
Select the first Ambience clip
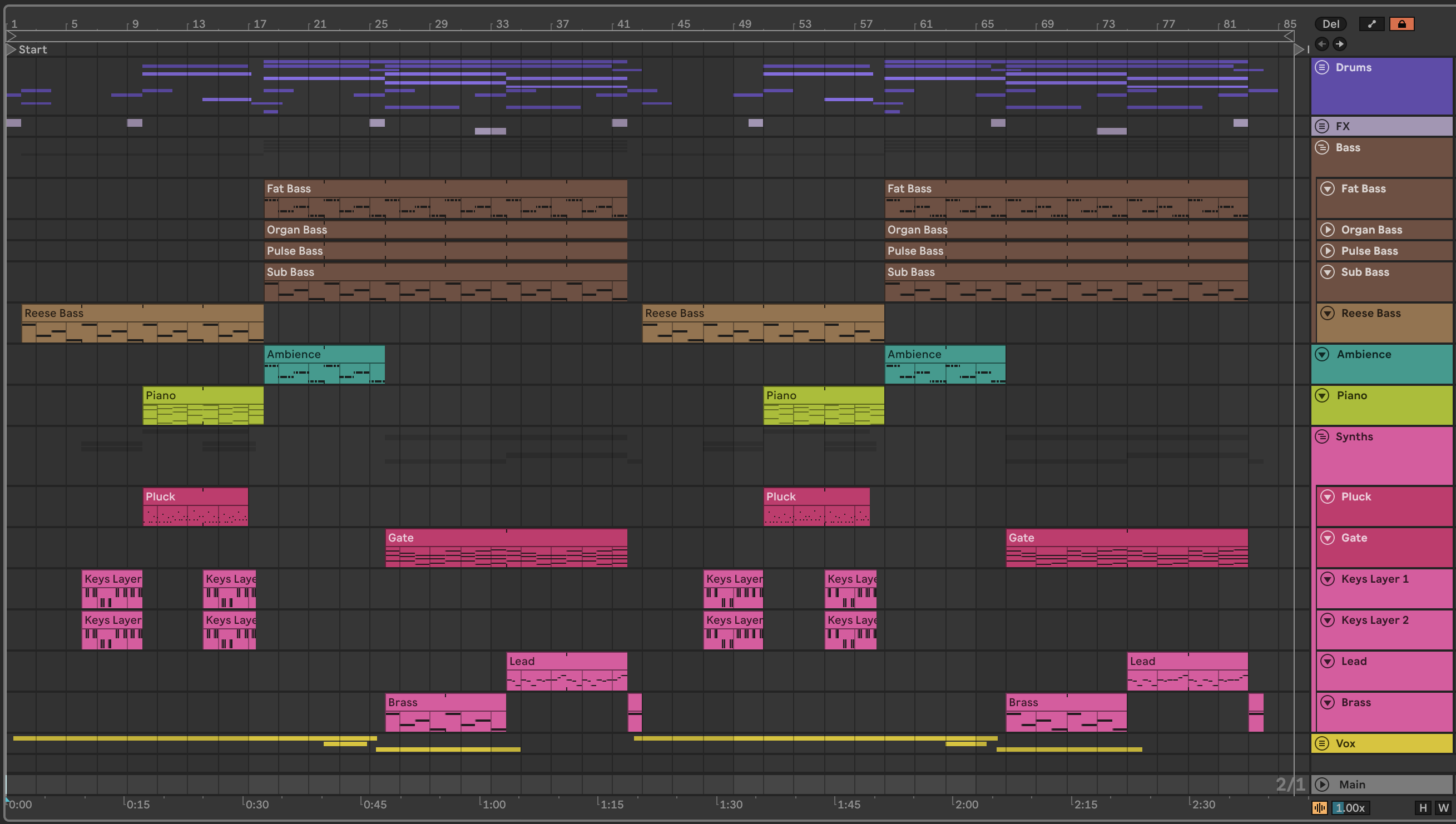tap(324, 365)
